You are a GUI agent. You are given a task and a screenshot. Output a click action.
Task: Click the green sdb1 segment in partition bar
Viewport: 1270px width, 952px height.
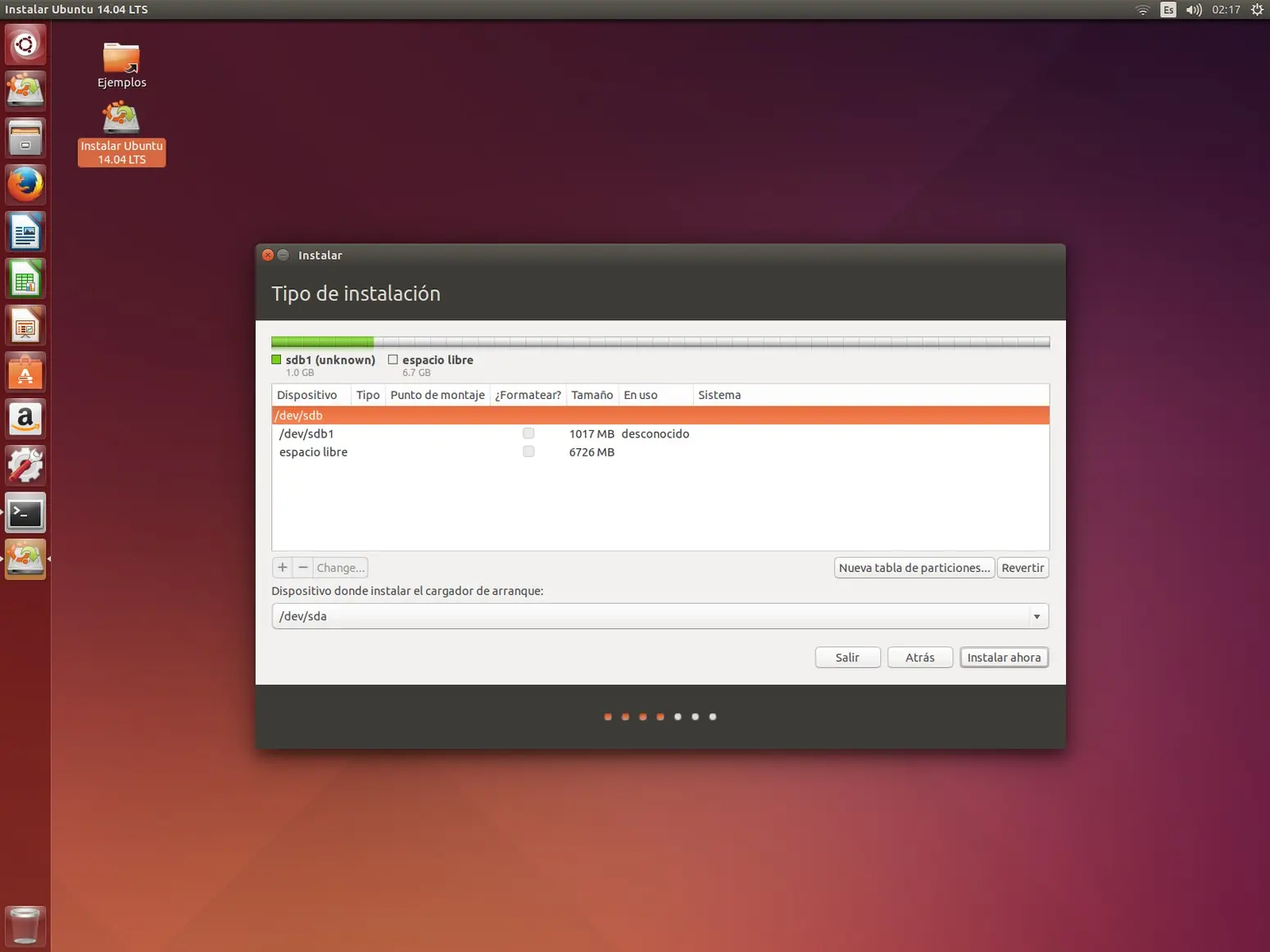[x=323, y=342]
